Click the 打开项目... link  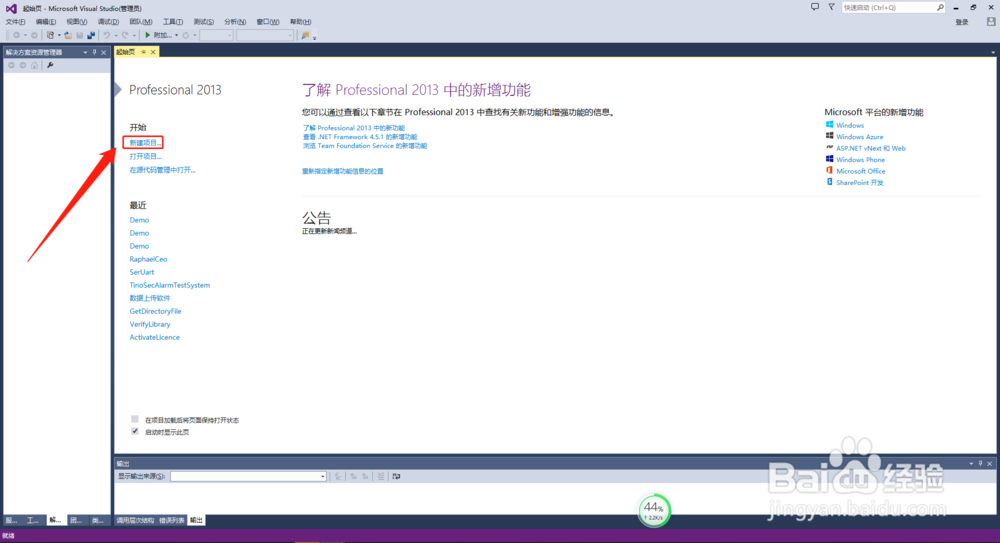tap(145, 156)
